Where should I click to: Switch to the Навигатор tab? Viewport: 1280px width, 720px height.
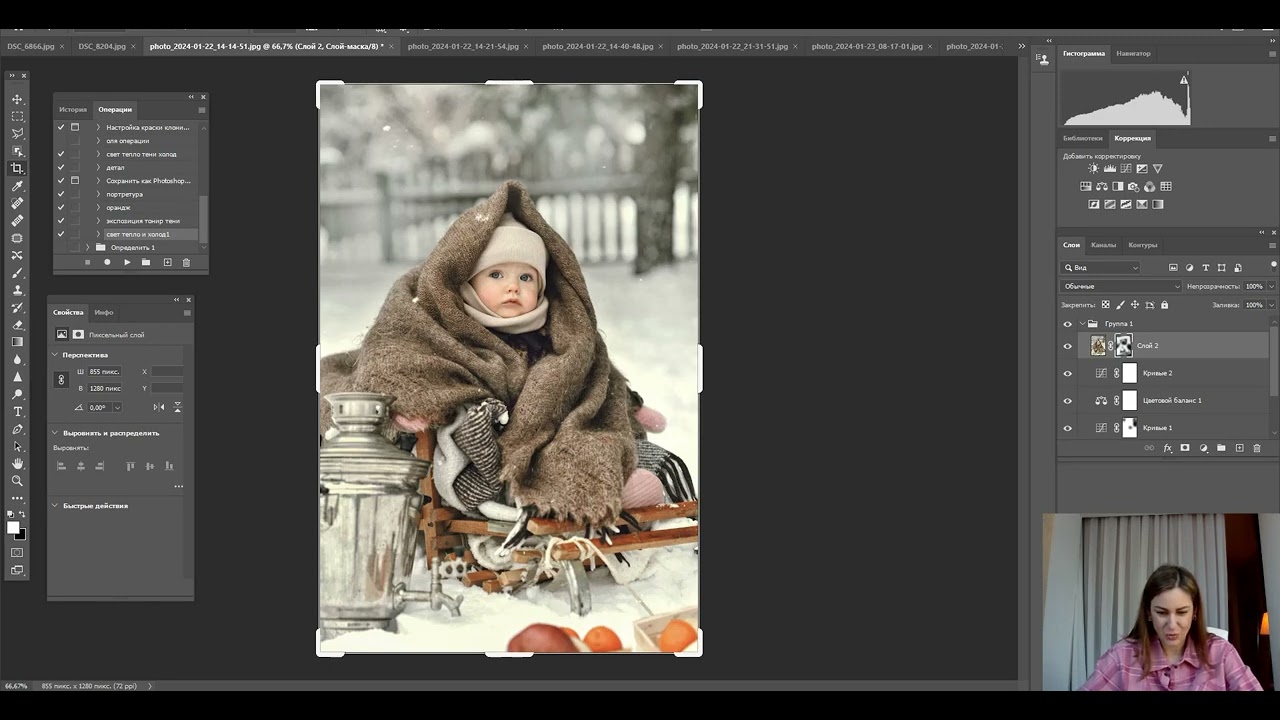(x=1133, y=53)
